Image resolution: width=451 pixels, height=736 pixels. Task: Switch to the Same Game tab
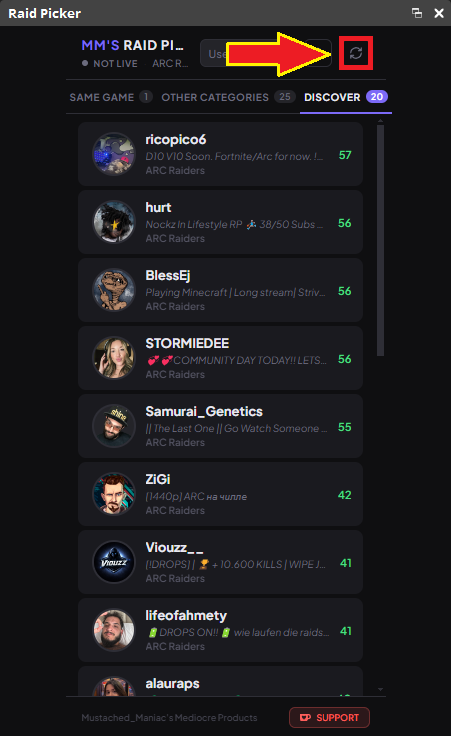click(110, 97)
